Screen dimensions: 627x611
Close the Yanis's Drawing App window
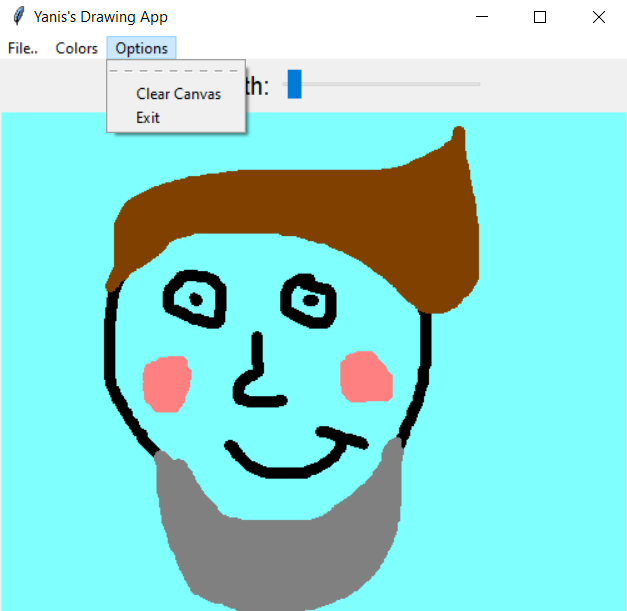click(x=599, y=17)
